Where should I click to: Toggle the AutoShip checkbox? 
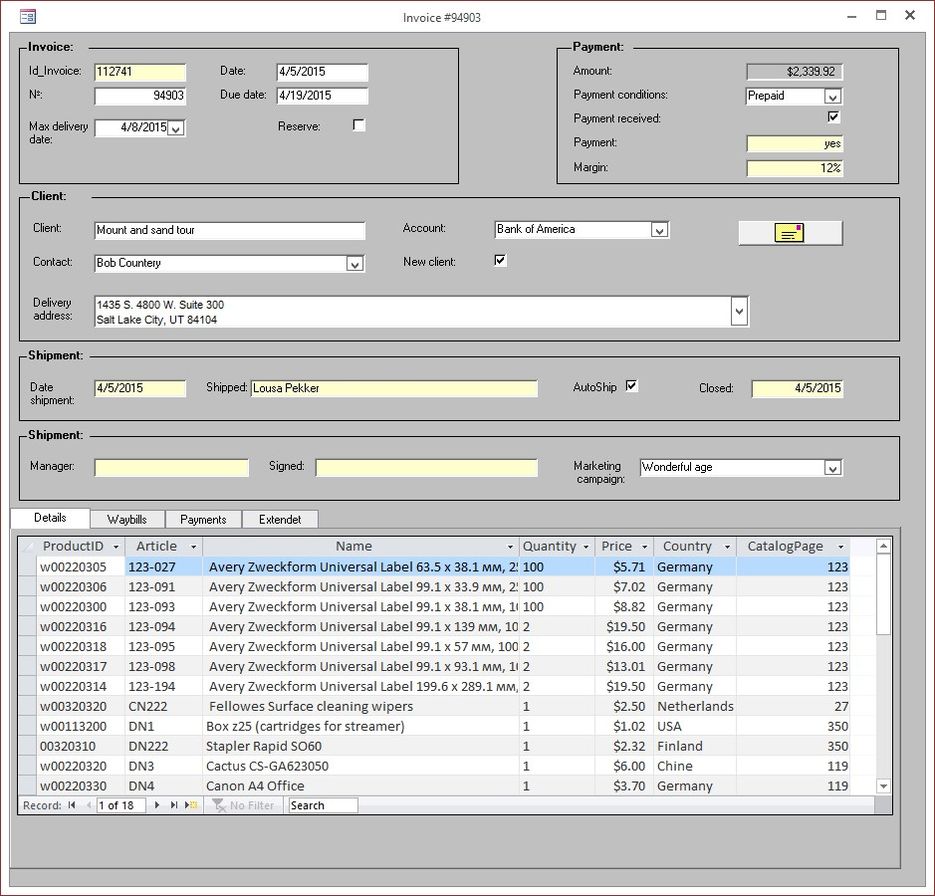coord(631,386)
